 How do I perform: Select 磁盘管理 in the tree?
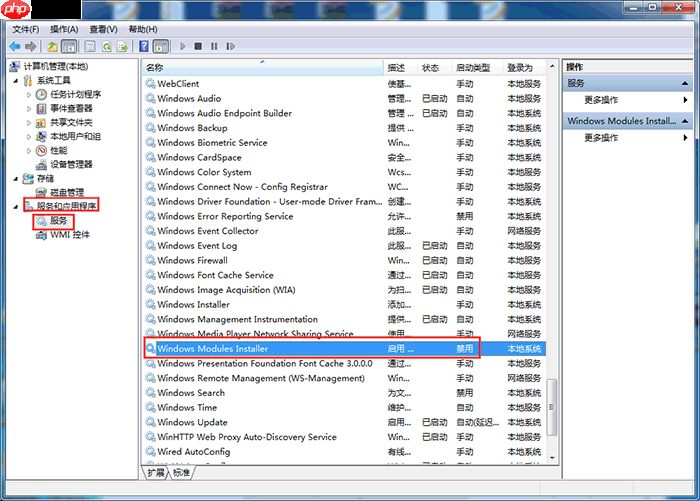pyautogui.click(x=67, y=192)
